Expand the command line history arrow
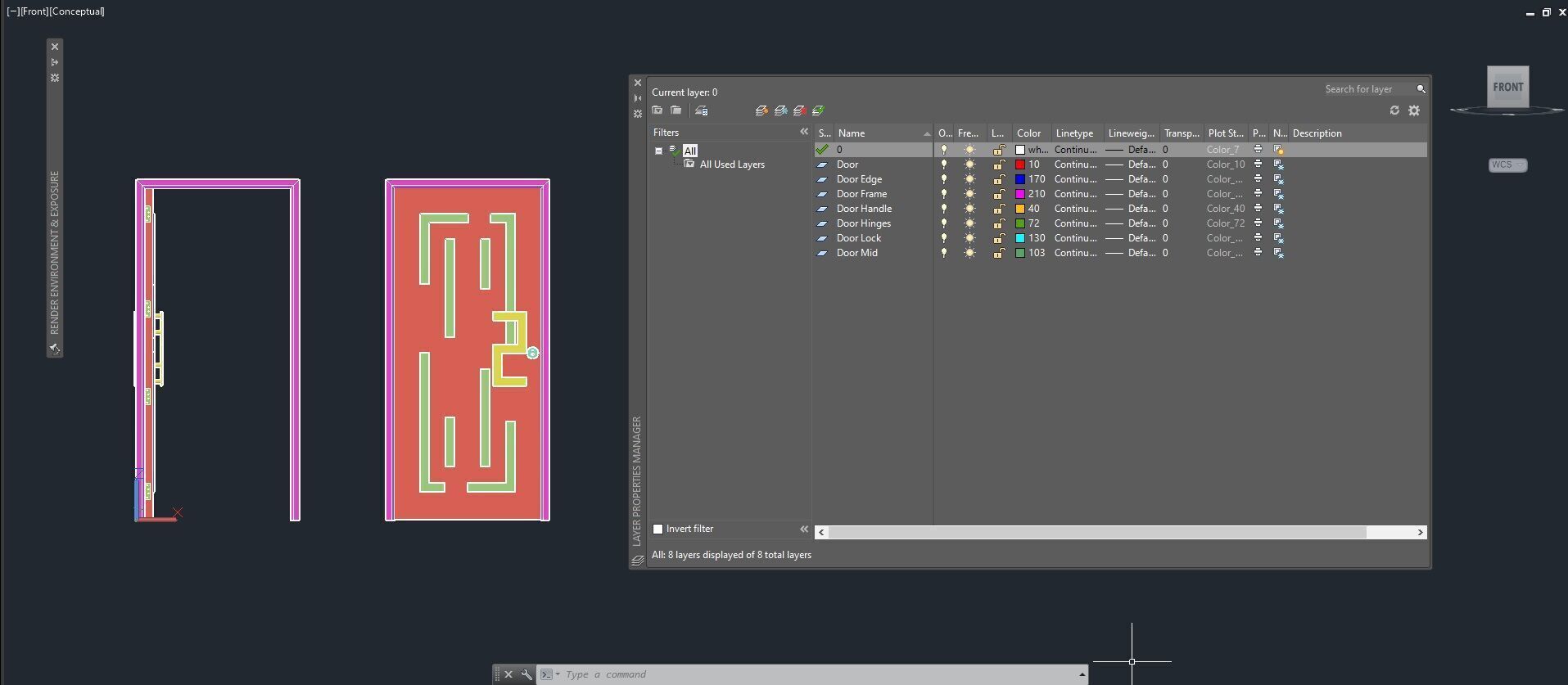The height and width of the screenshot is (685, 1568). click(x=1082, y=674)
